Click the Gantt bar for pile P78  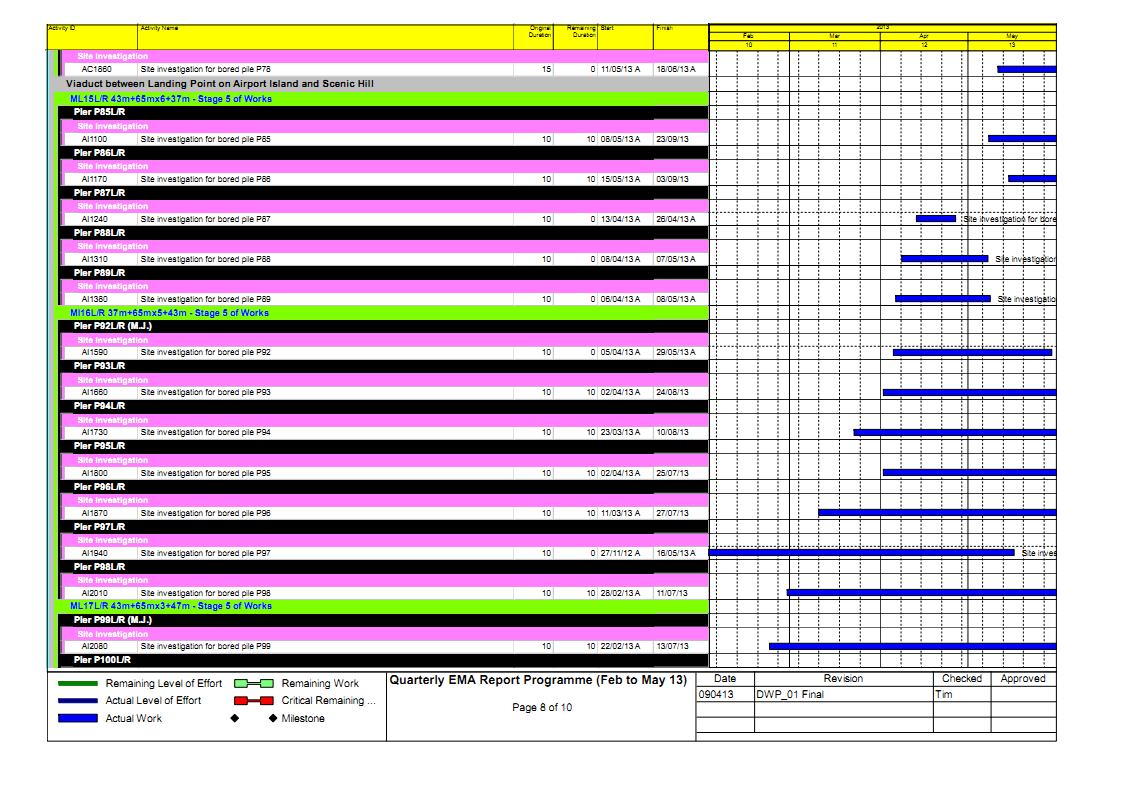click(1026, 69)
